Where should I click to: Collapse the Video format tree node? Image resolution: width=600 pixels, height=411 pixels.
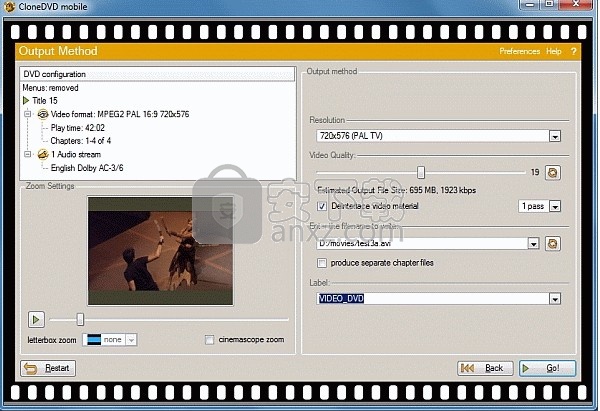point(28,114)
